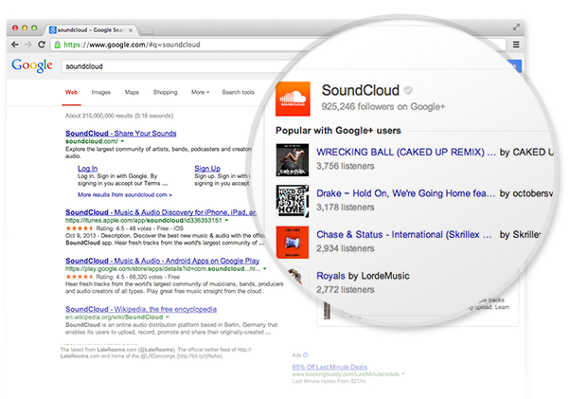Switch to the Images tab

101,92
